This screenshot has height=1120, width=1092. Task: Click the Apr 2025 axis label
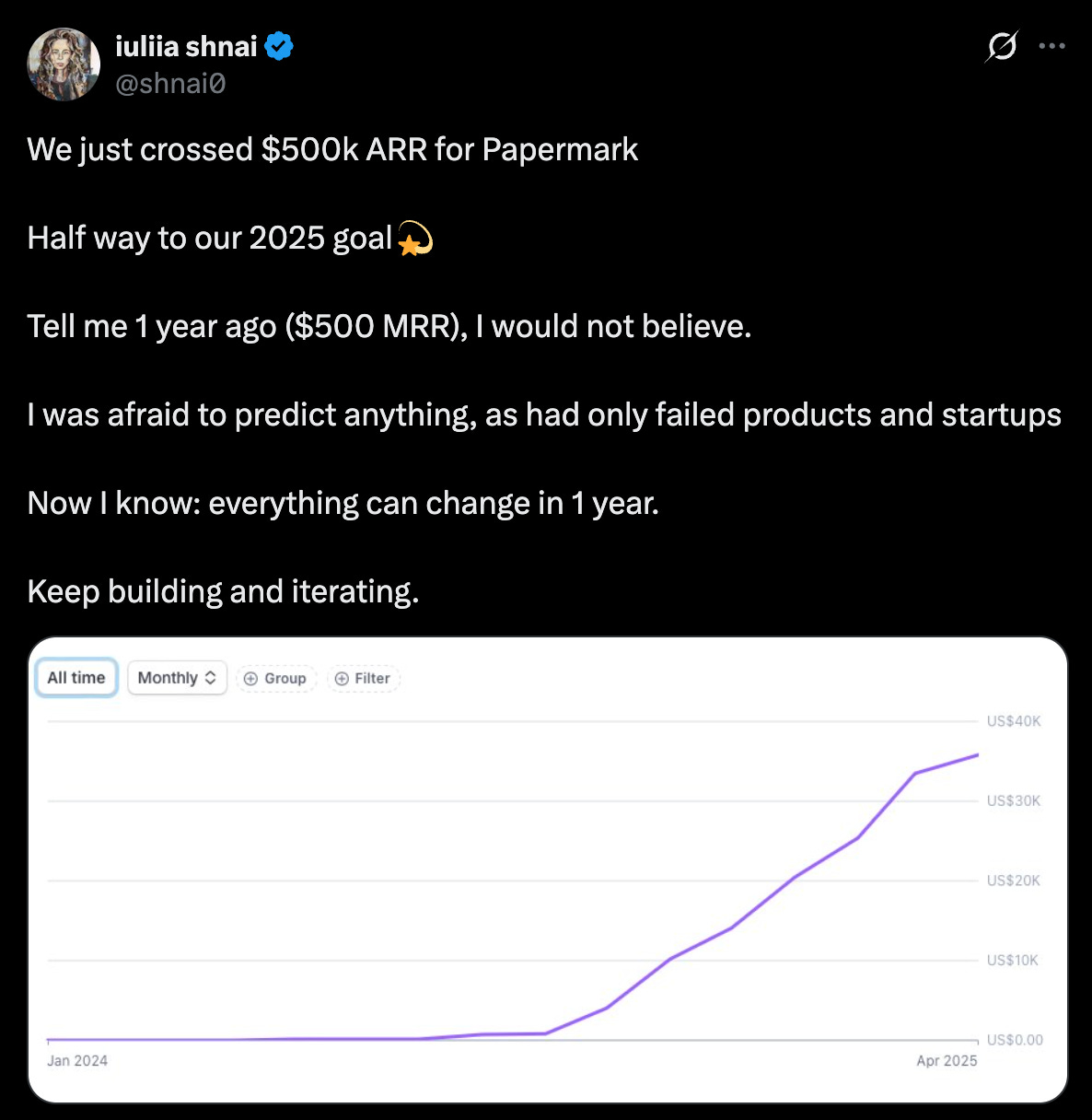pyautogui.click(x=946, y=1061)
